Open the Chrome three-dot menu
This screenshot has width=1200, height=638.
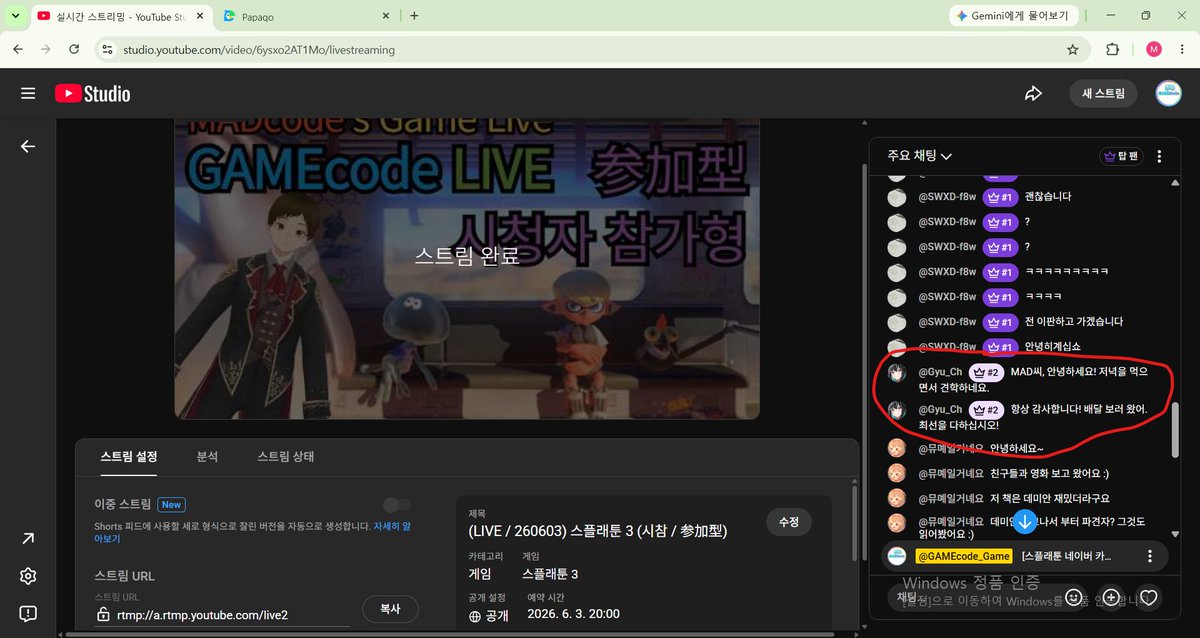tap(1182, 49)
